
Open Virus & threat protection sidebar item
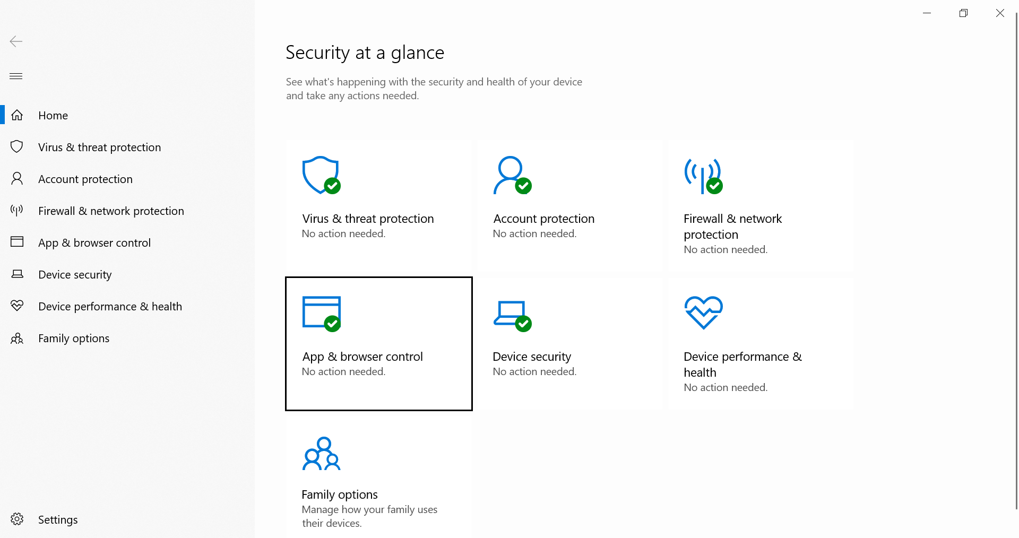pos(99,147)
